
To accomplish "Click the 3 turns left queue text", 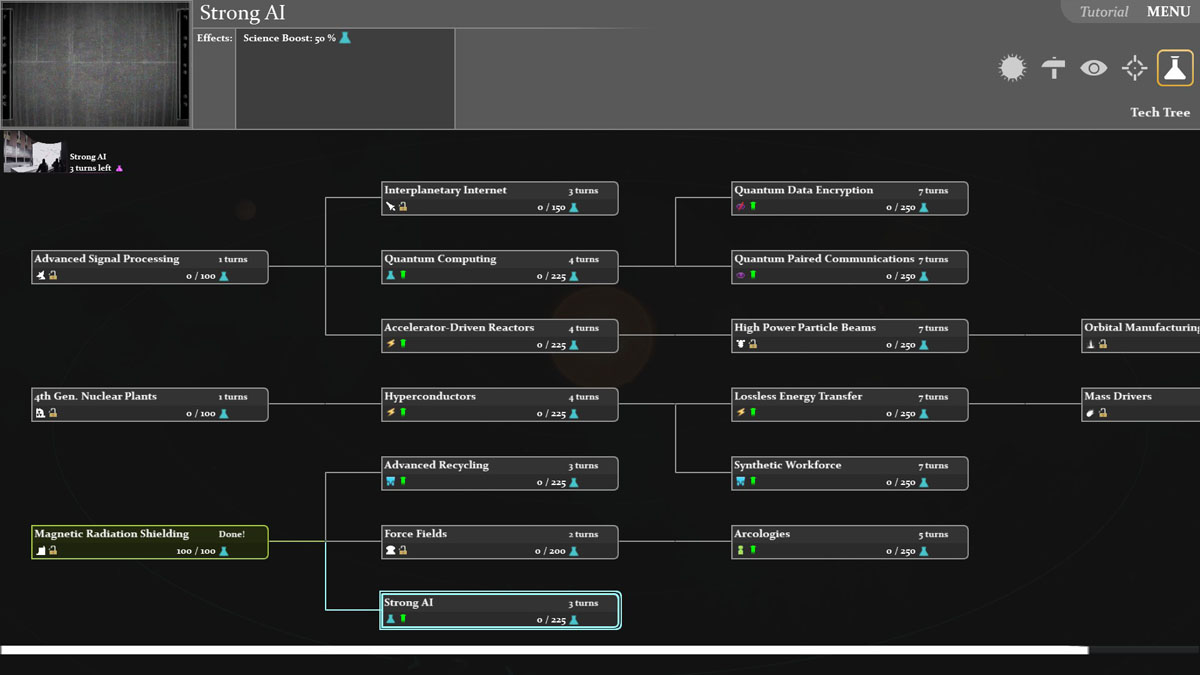I will coord(91,168).
